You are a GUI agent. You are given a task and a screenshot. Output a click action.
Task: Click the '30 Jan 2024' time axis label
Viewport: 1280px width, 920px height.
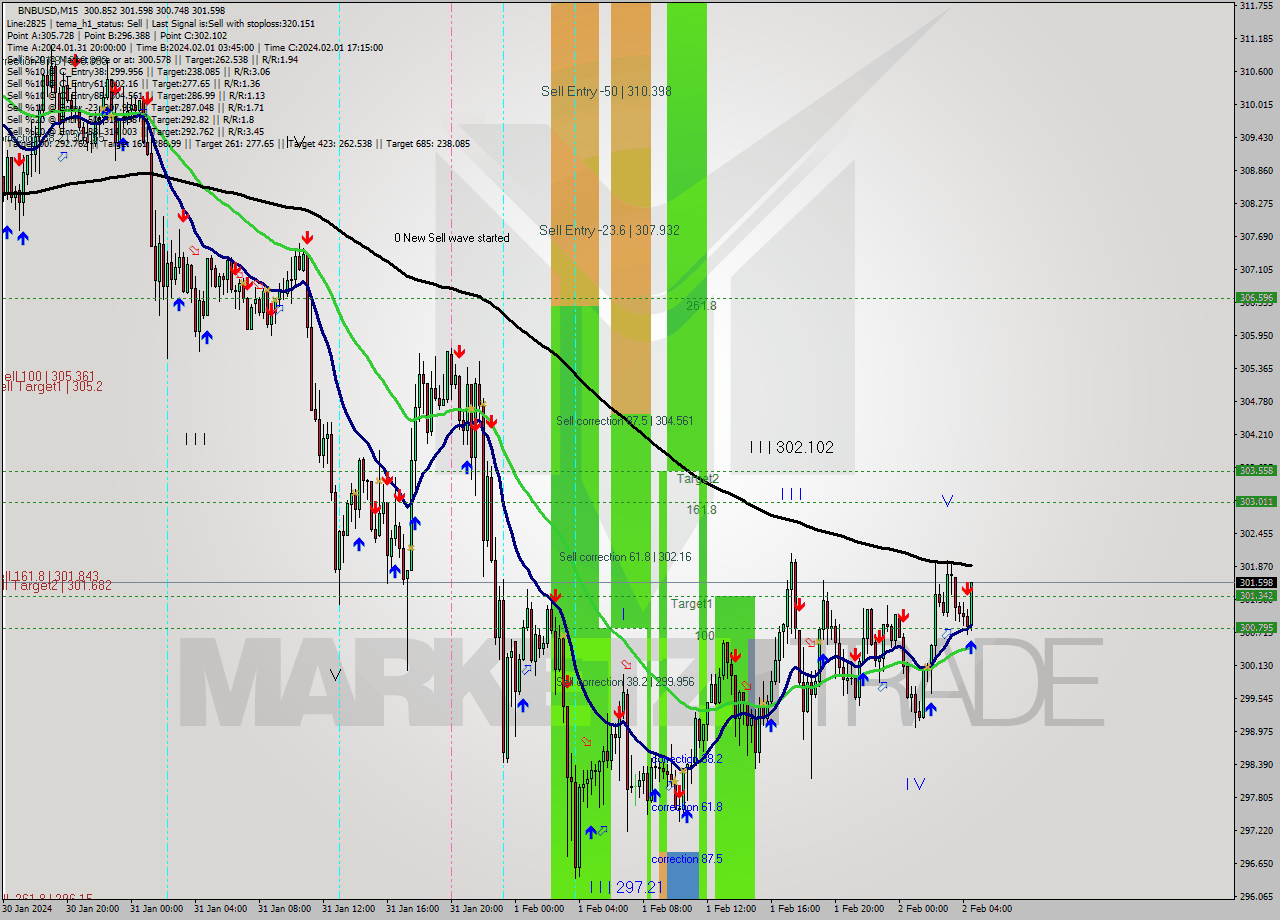click(27, 909)
